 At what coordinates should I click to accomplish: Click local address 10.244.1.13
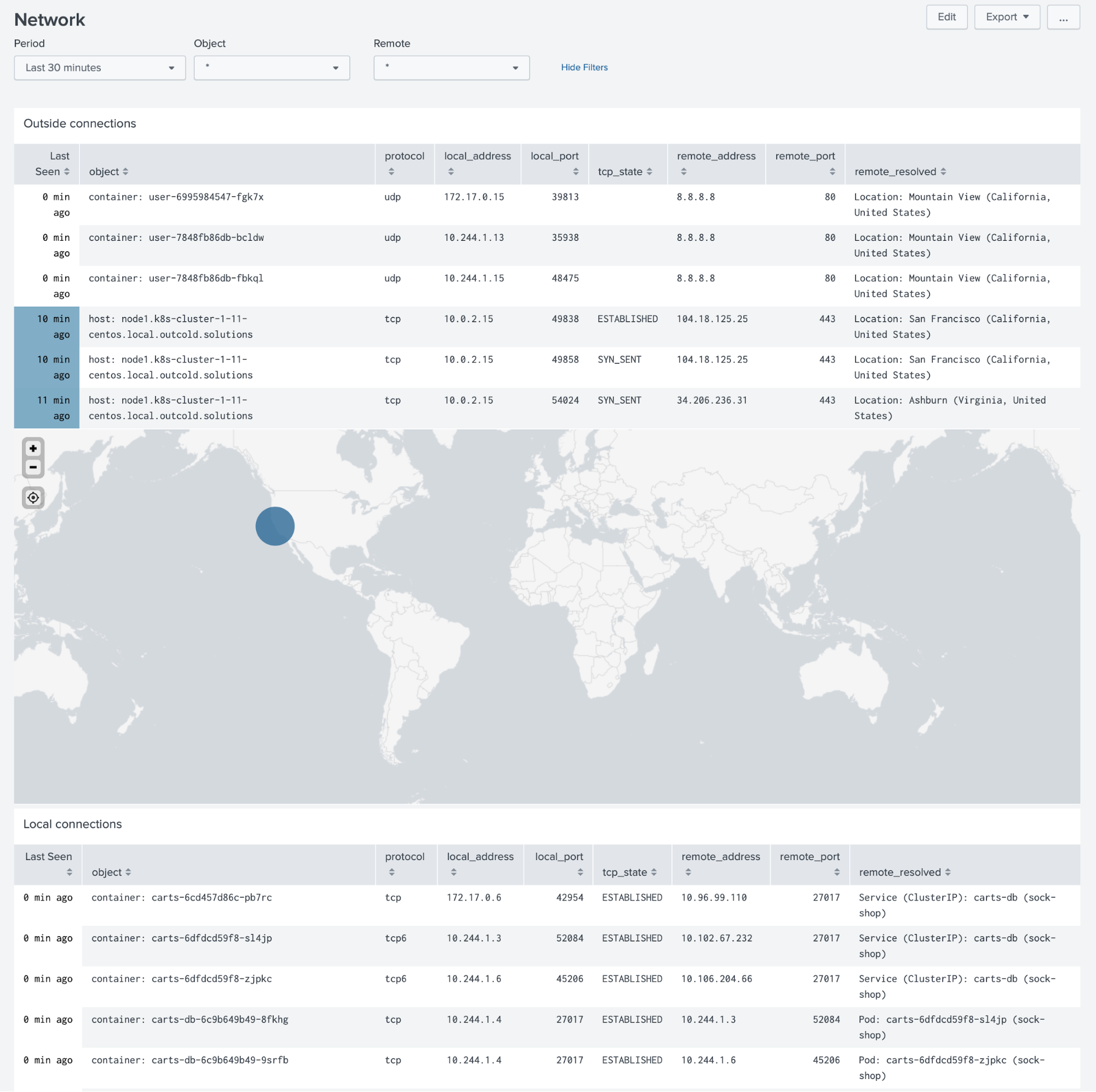[474, 237]
